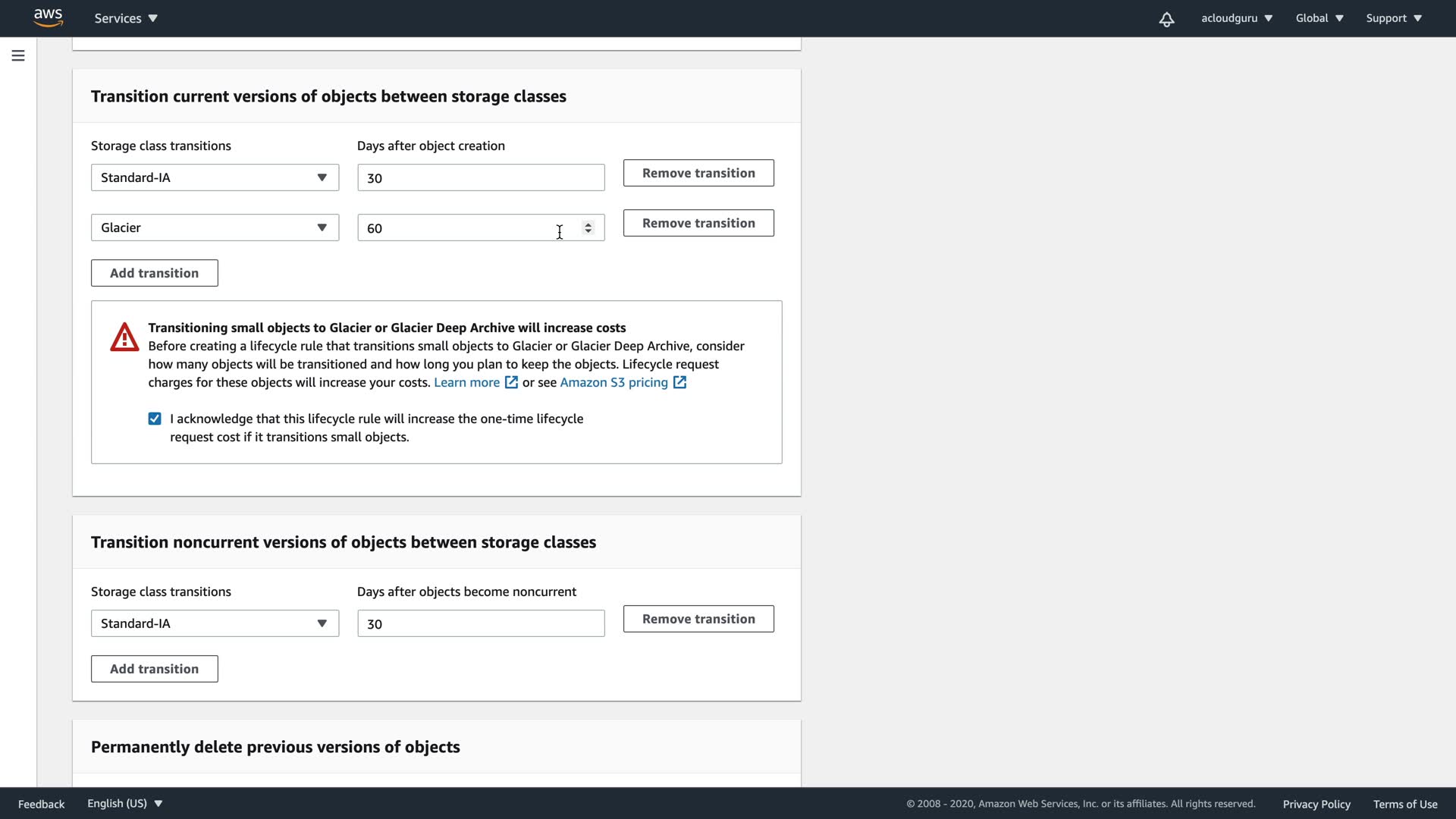Open the acloudguru account menu
The height and width of the screenshot is (819, 1456).
coord(1236,18)
